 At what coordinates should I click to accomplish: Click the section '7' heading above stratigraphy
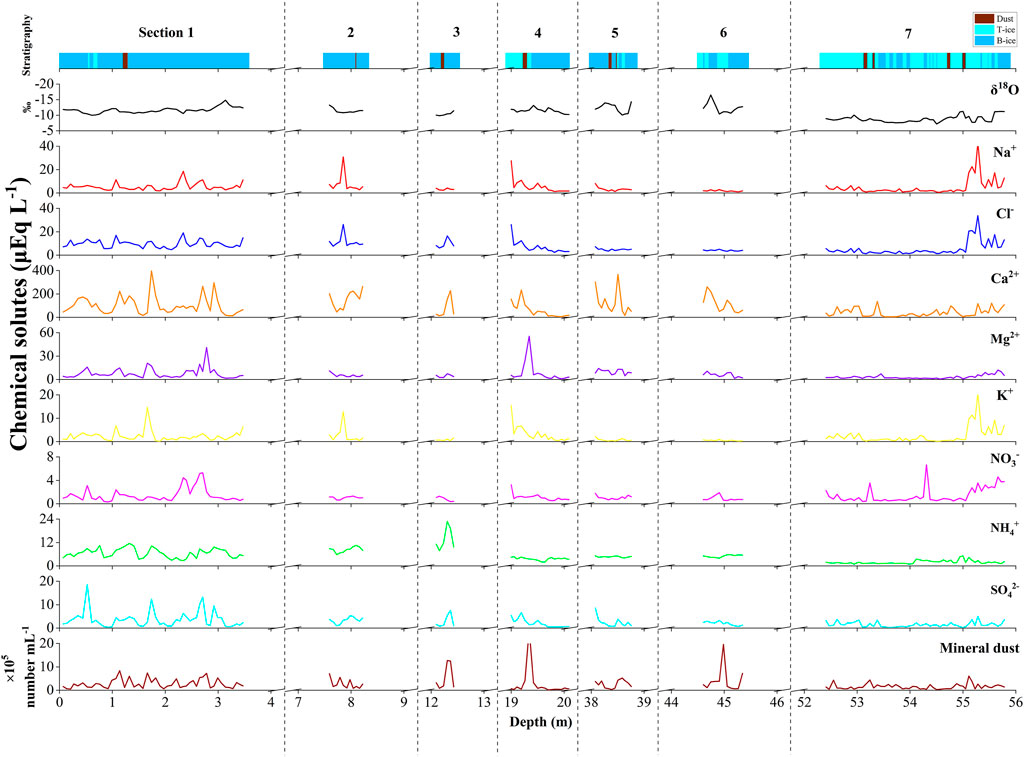908,33
